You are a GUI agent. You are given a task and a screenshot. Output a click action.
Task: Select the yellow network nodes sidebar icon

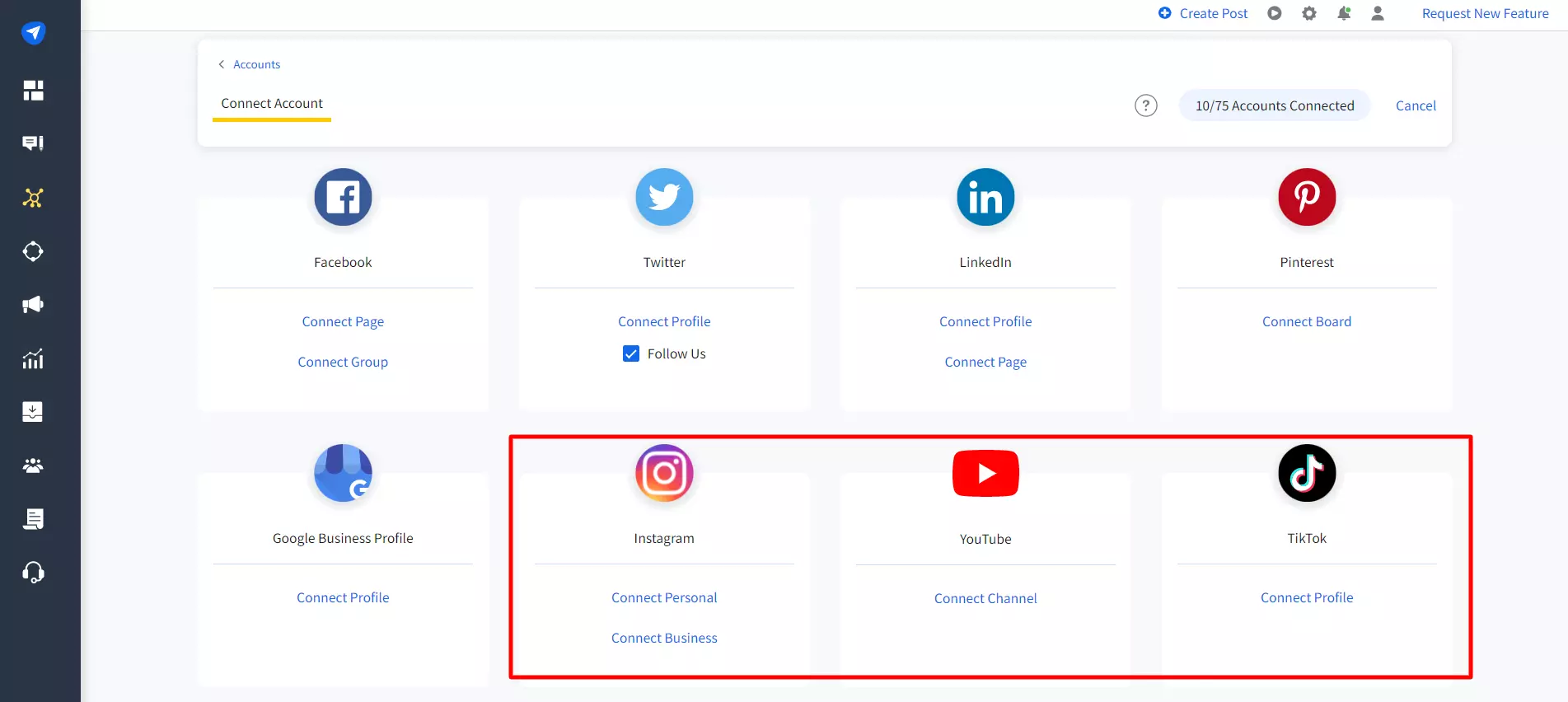point(33,198)
